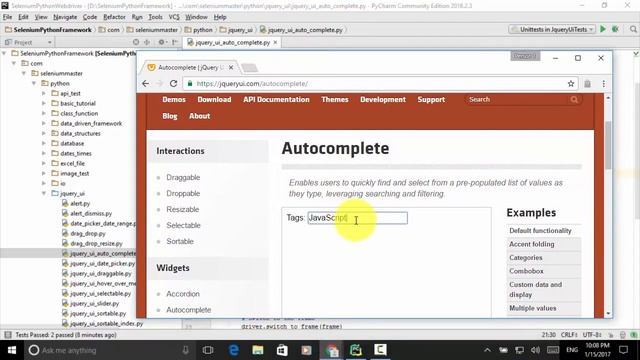Screen dimensions: 640x360
Task: Open the Navigate menu
Action: pos(65,17)
